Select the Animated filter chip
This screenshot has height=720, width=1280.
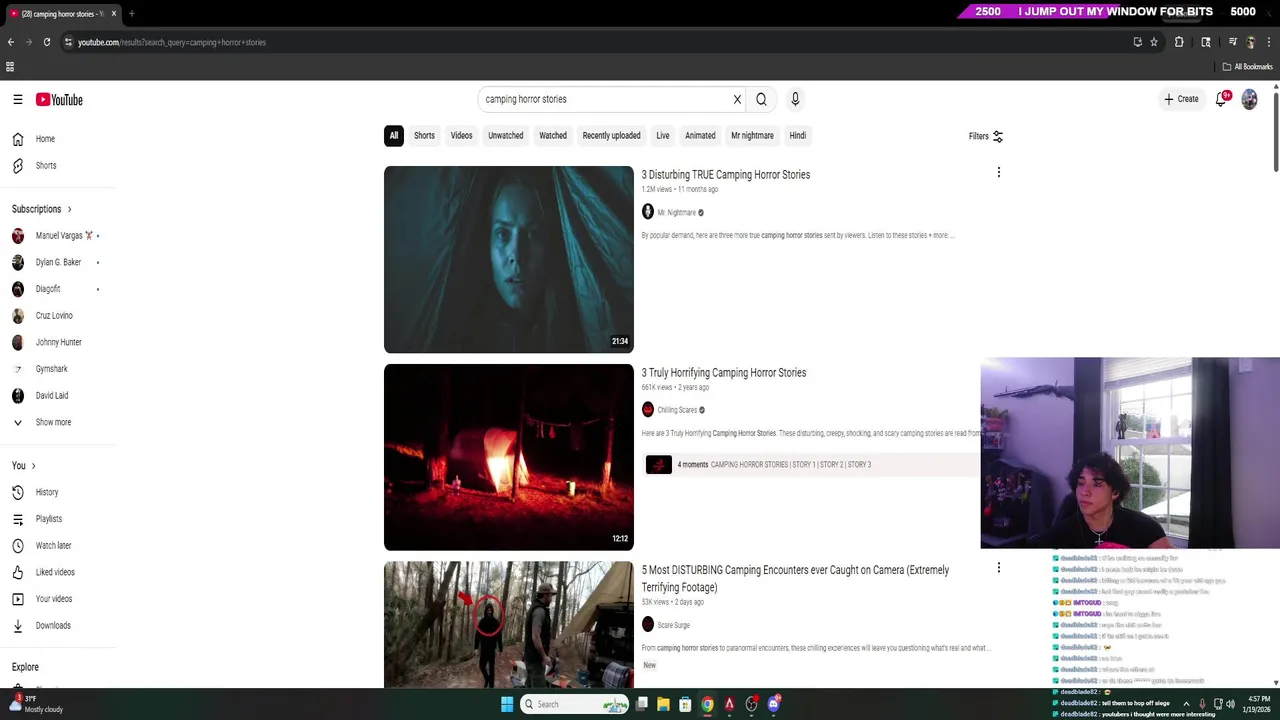[700, 136]
